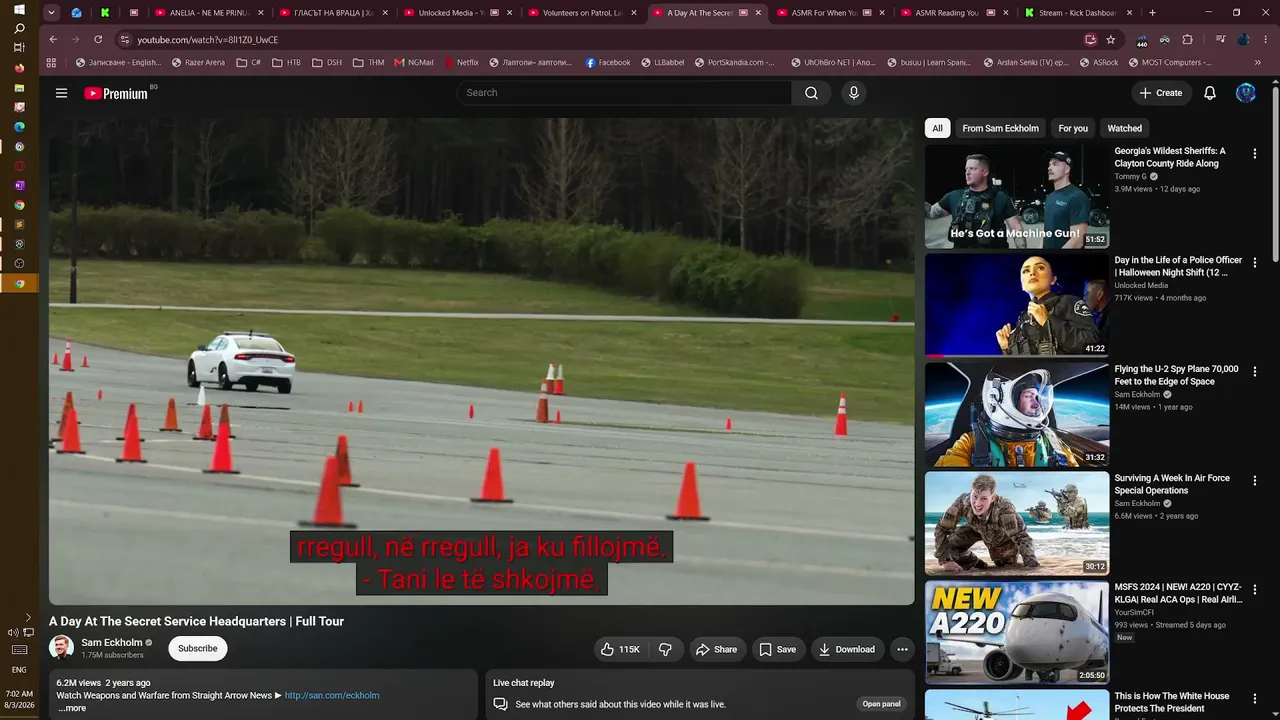Open the Netflix bookmark

pos(461,62)
